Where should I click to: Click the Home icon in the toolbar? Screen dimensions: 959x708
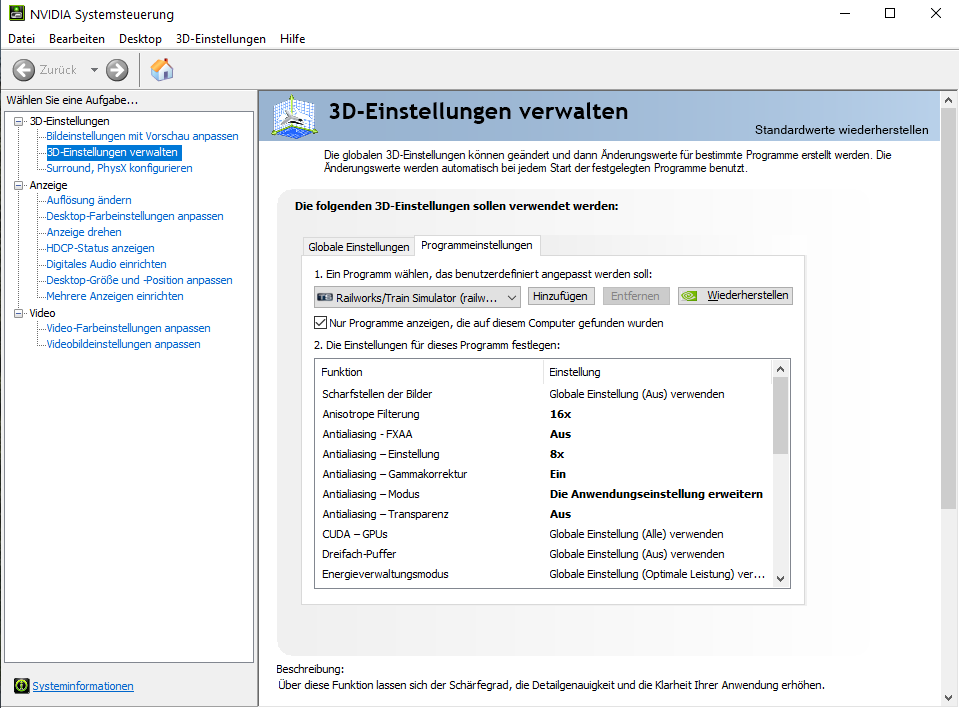[162, 70]
